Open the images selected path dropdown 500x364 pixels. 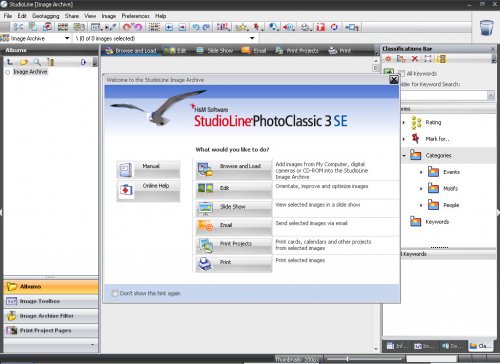tap(252, 38)
